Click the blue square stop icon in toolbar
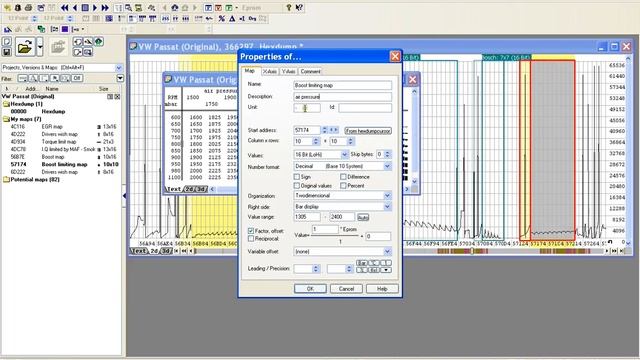Viewport: 640px width, 360px height. coord(85,7)
